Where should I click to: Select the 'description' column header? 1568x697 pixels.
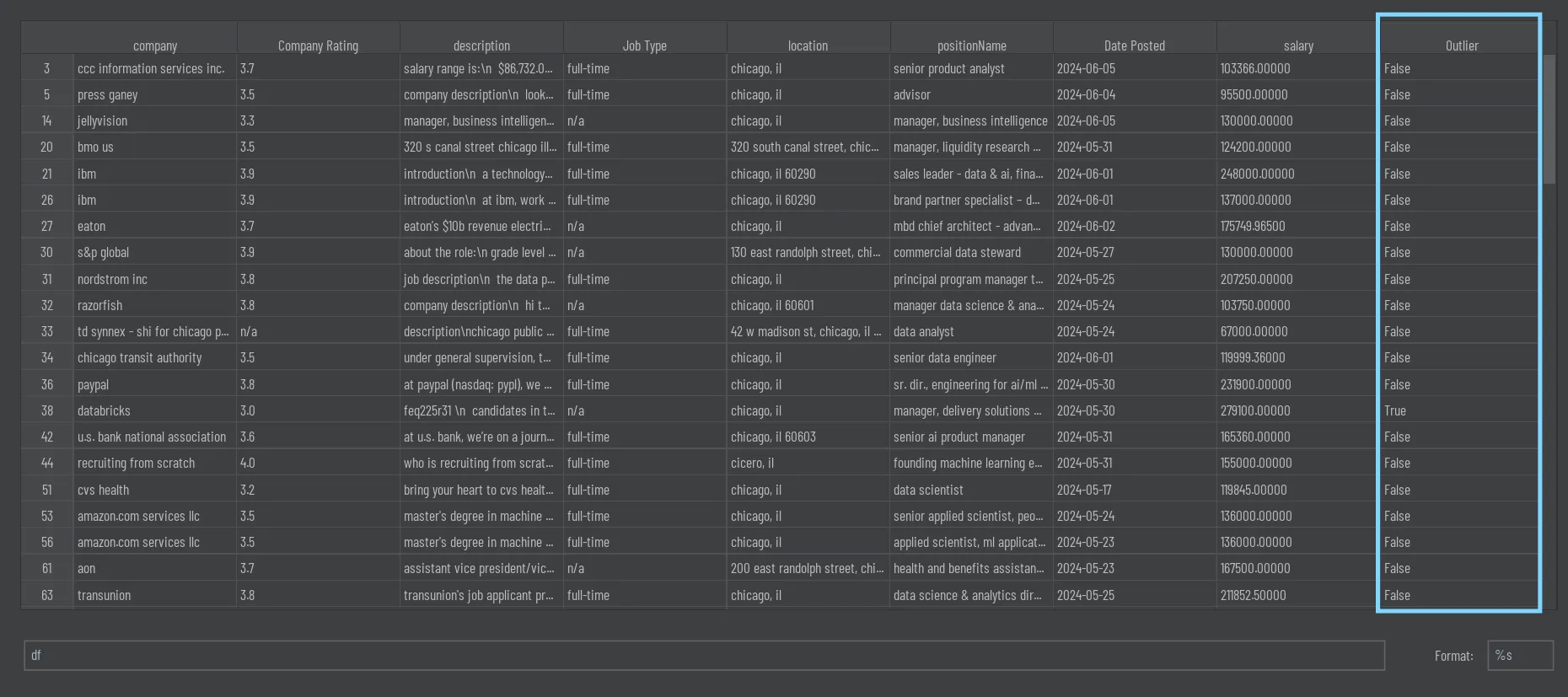(x=481, y=46)
